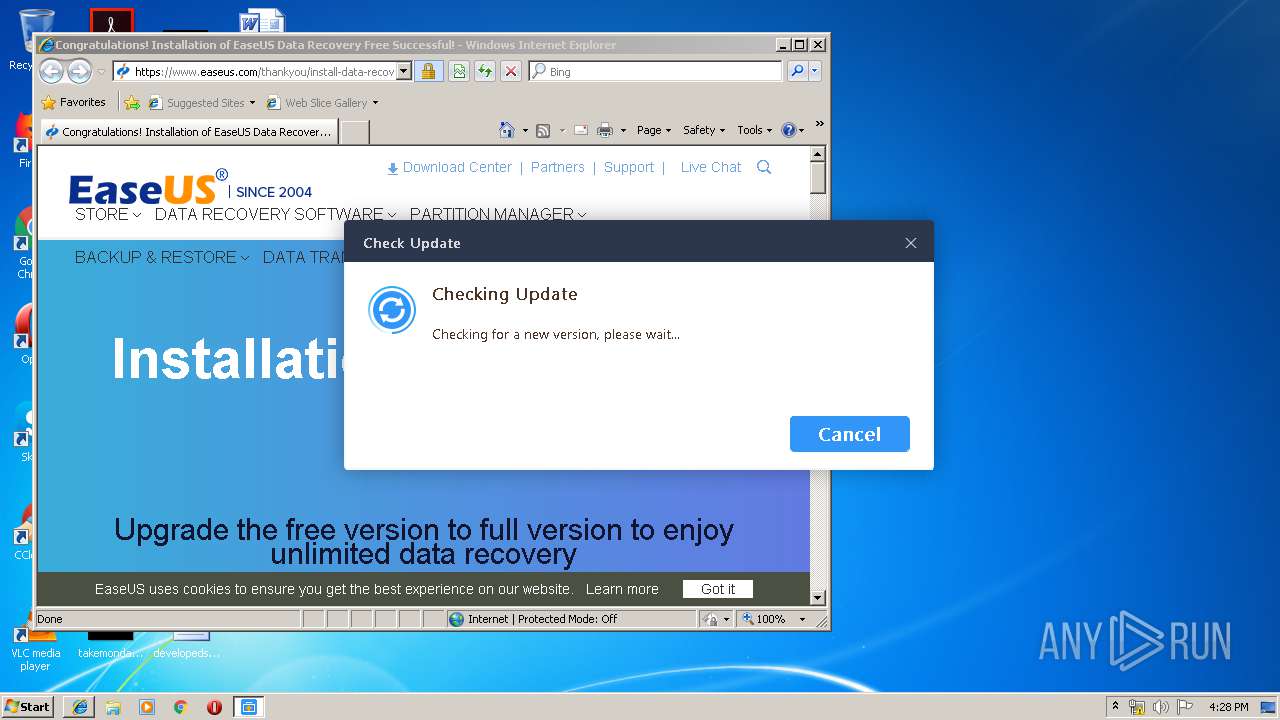Click the security lock icon
The image size is (1280, 720).
point(428,71)
